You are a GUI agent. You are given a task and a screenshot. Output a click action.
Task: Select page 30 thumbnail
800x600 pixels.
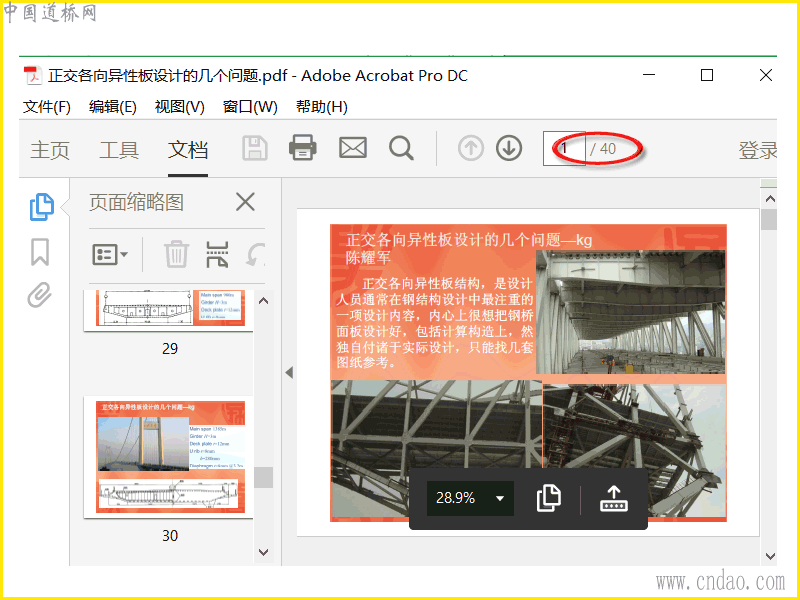click(x=170, y=457)
